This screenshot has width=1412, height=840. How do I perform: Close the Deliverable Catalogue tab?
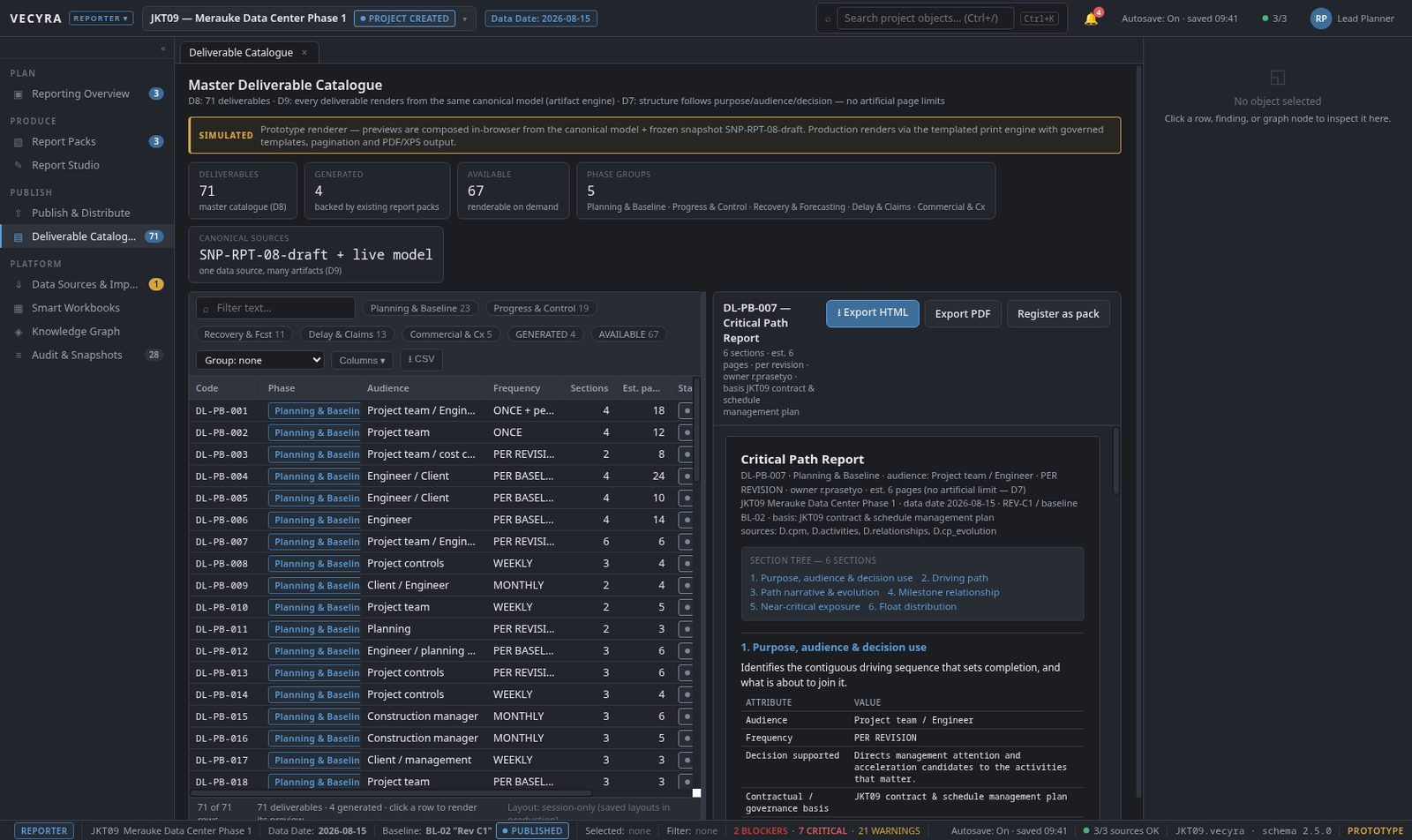point(304,53)
